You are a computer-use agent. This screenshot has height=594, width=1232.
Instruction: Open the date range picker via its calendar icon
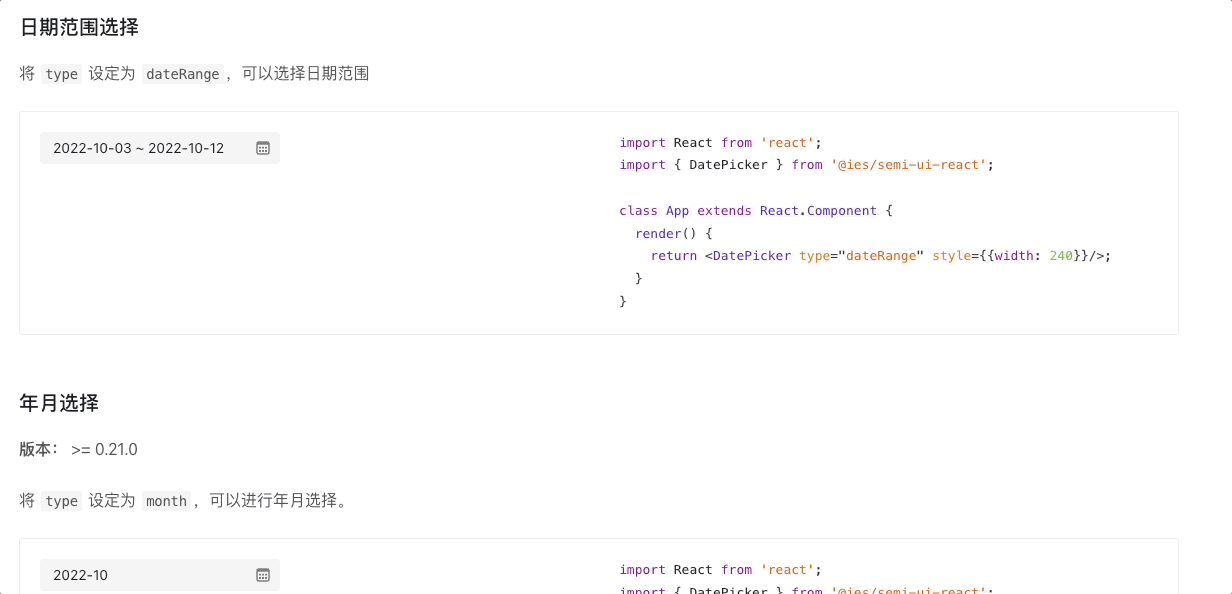coord(262,147)
